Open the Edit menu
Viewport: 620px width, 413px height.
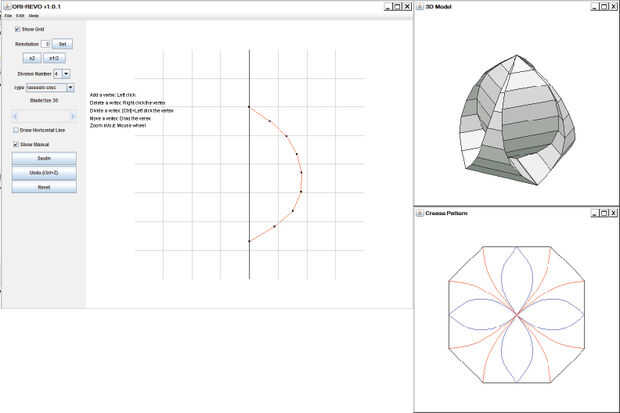[20, 15]
